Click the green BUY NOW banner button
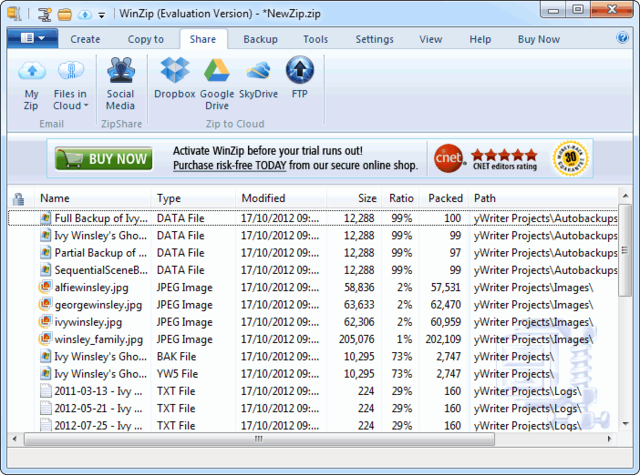Viewport: 640px width, 475px height. [x=104, y=159]
